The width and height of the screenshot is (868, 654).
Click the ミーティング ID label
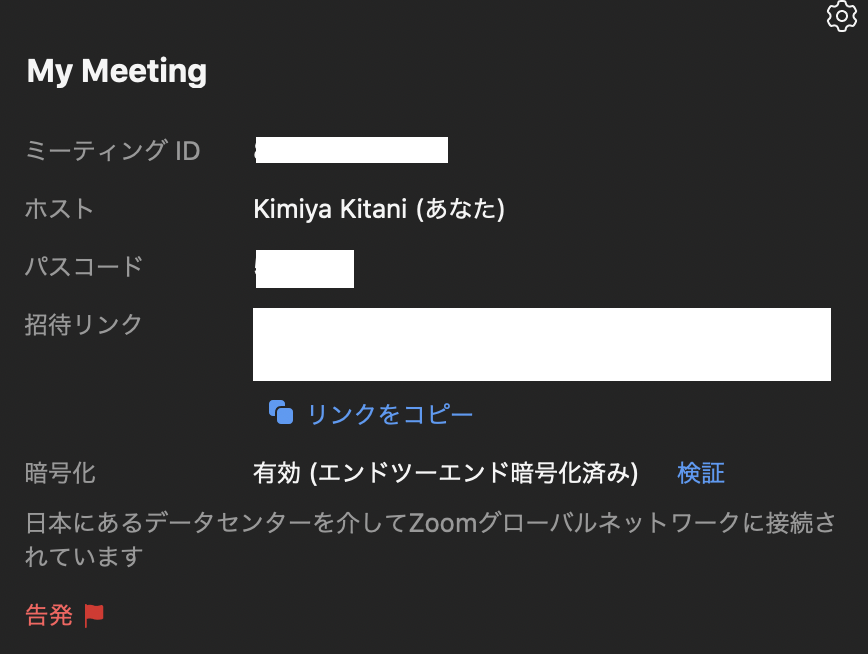coord(112,151)
